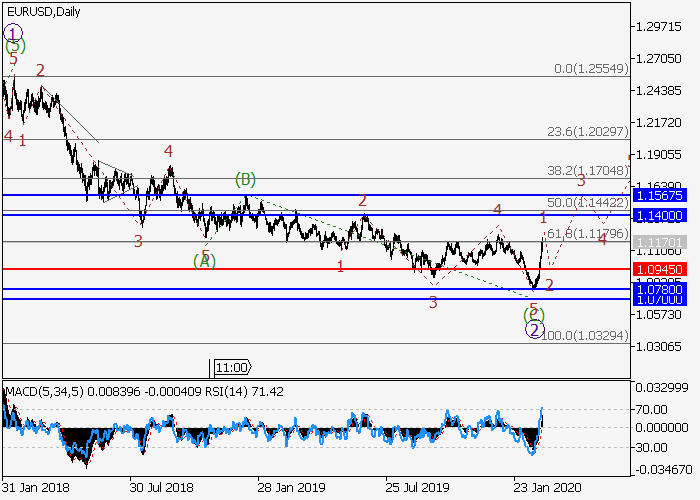Image resolution: width=700 pixels, height=500 pixels.
Task: Click the 30 Jul 2018 date label
Action: click(161, 487)
